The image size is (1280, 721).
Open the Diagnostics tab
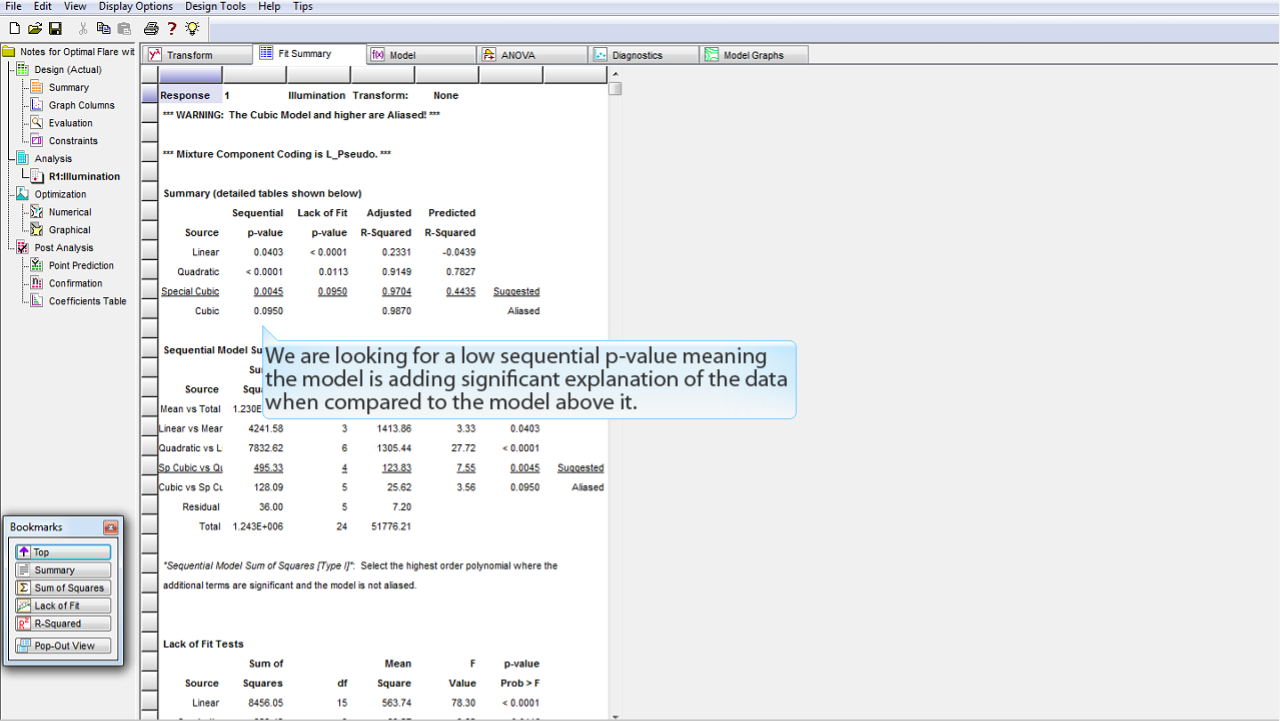(643, 55)
